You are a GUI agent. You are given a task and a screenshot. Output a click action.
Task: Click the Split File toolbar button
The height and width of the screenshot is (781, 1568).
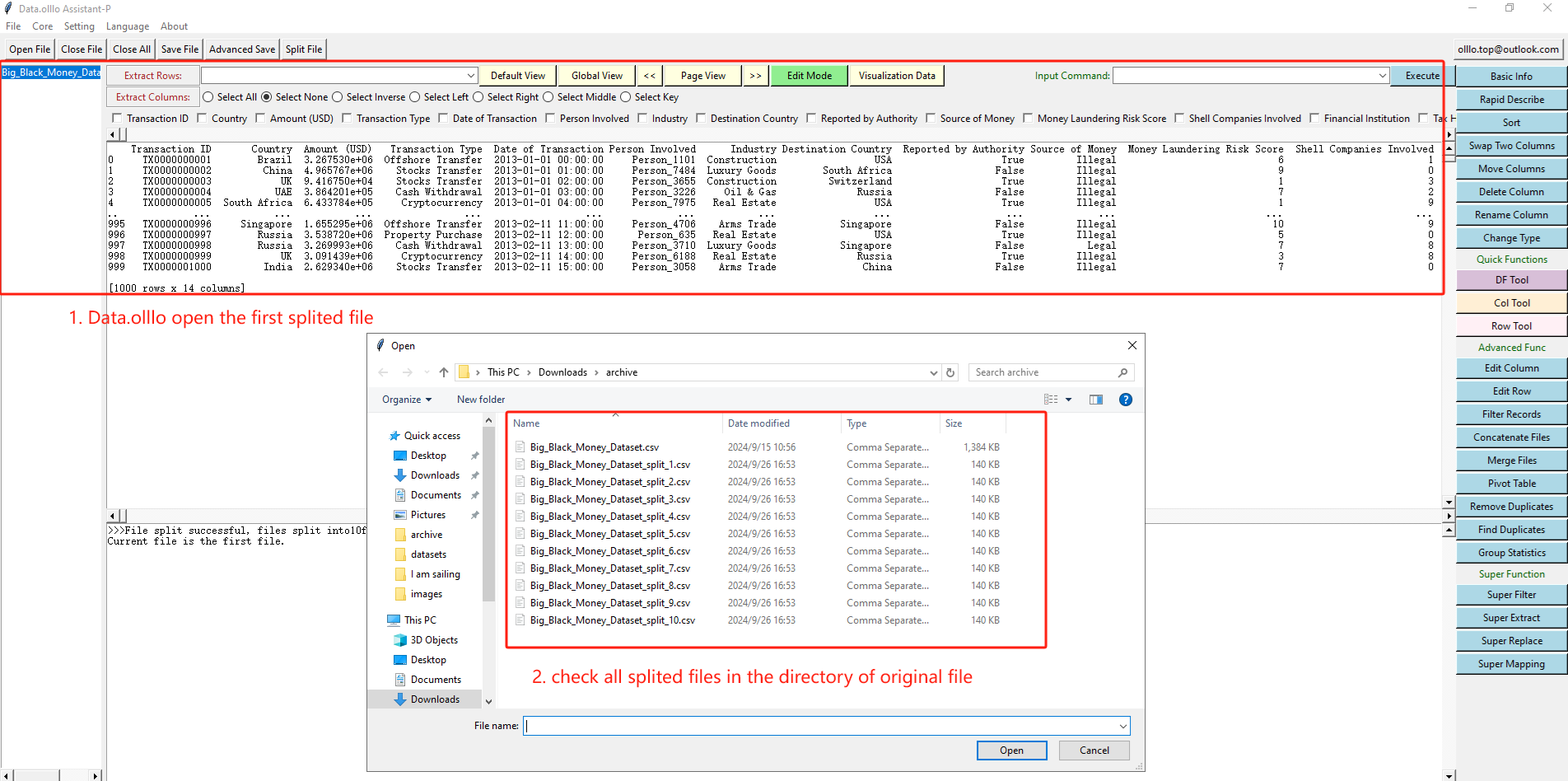[304, 49]
